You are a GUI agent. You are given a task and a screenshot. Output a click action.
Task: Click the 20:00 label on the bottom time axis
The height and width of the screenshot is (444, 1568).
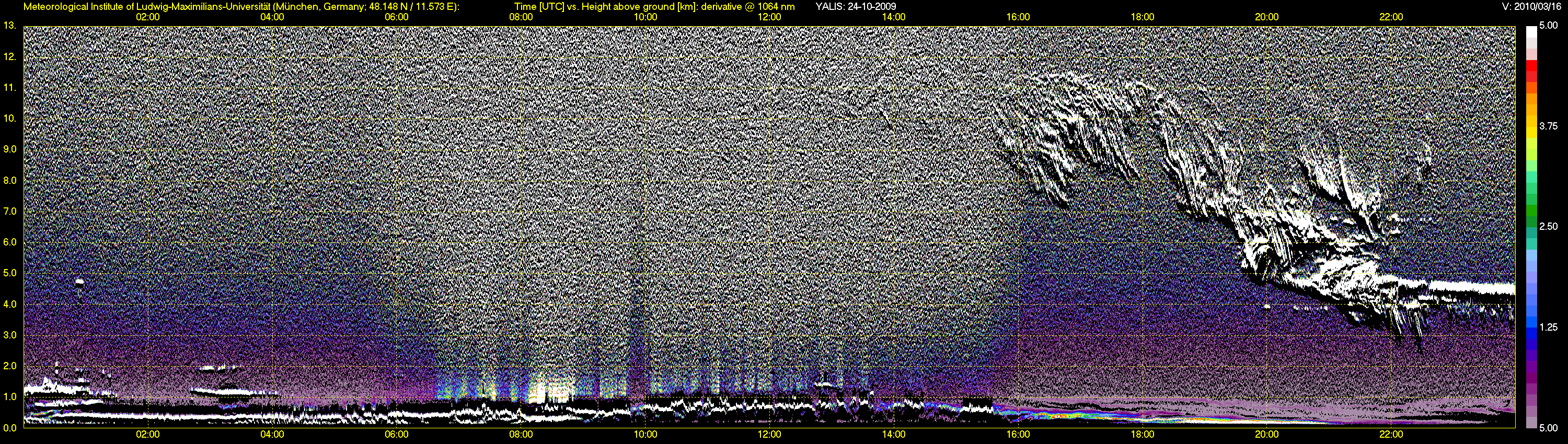(1267, 434)
